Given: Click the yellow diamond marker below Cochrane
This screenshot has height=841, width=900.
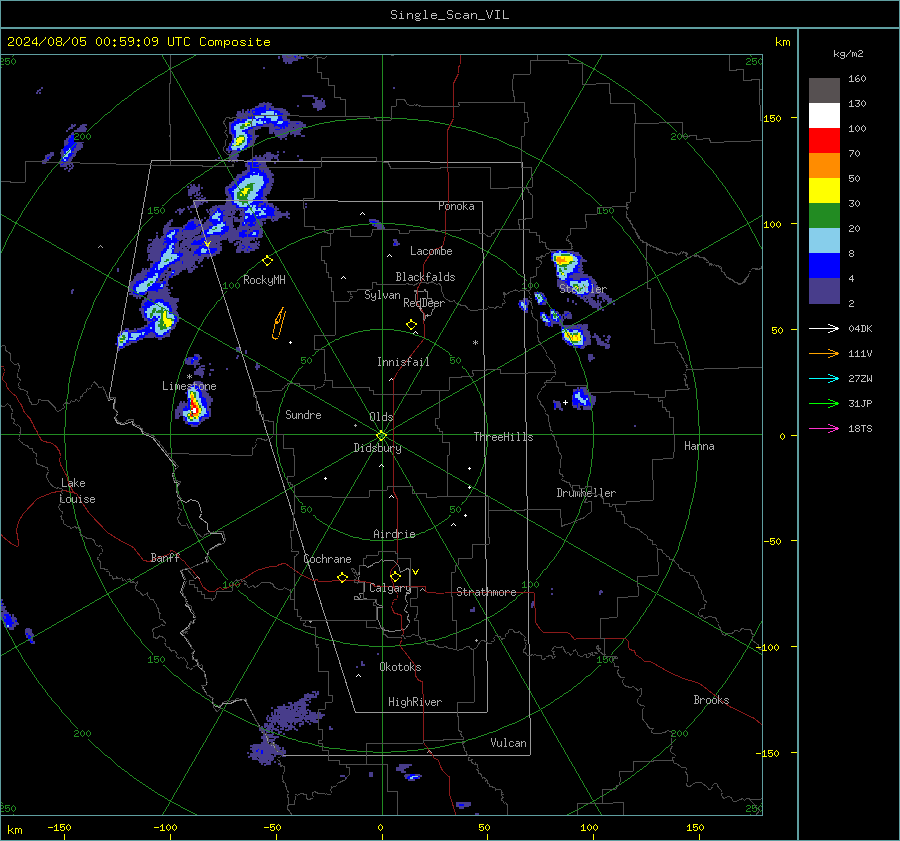Looking at the screenshot, I should tap(343, 577).
